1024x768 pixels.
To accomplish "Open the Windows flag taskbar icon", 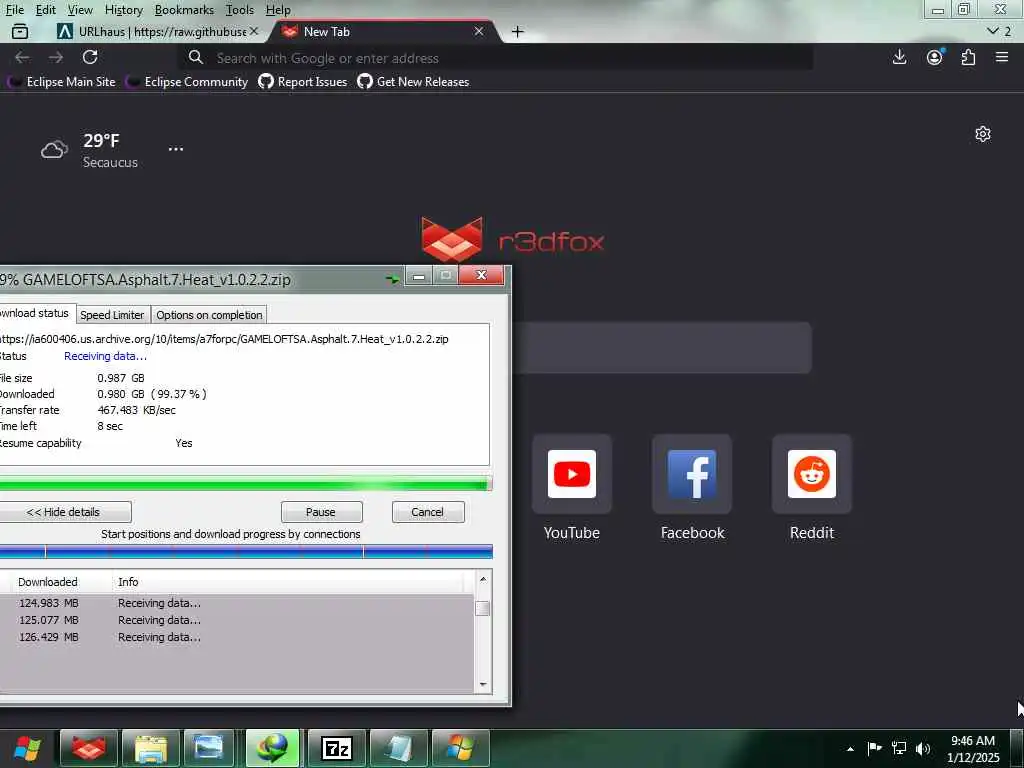I will pyautogui.click(x=460, y=748).
